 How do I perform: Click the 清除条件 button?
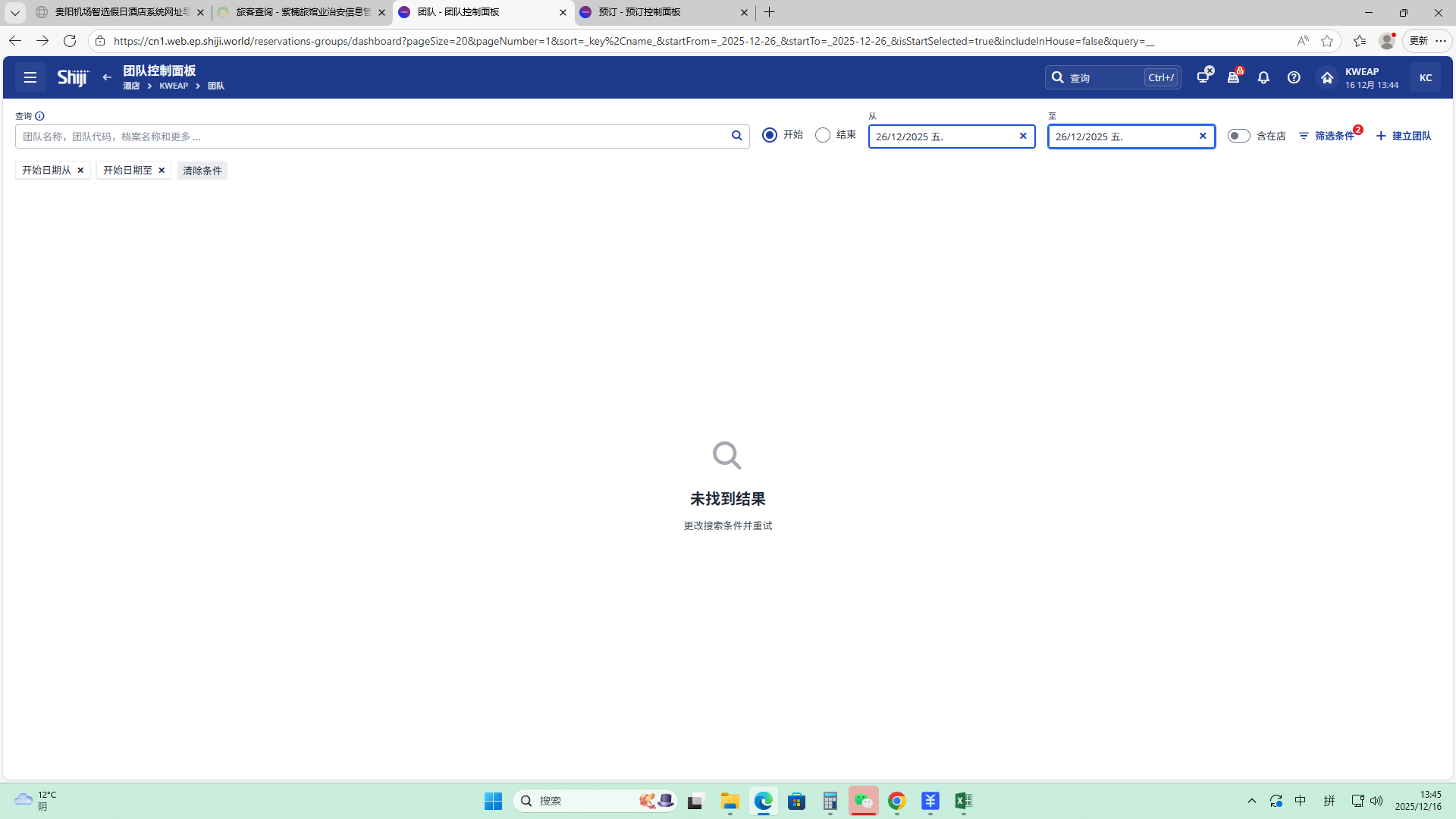(202, 171)
